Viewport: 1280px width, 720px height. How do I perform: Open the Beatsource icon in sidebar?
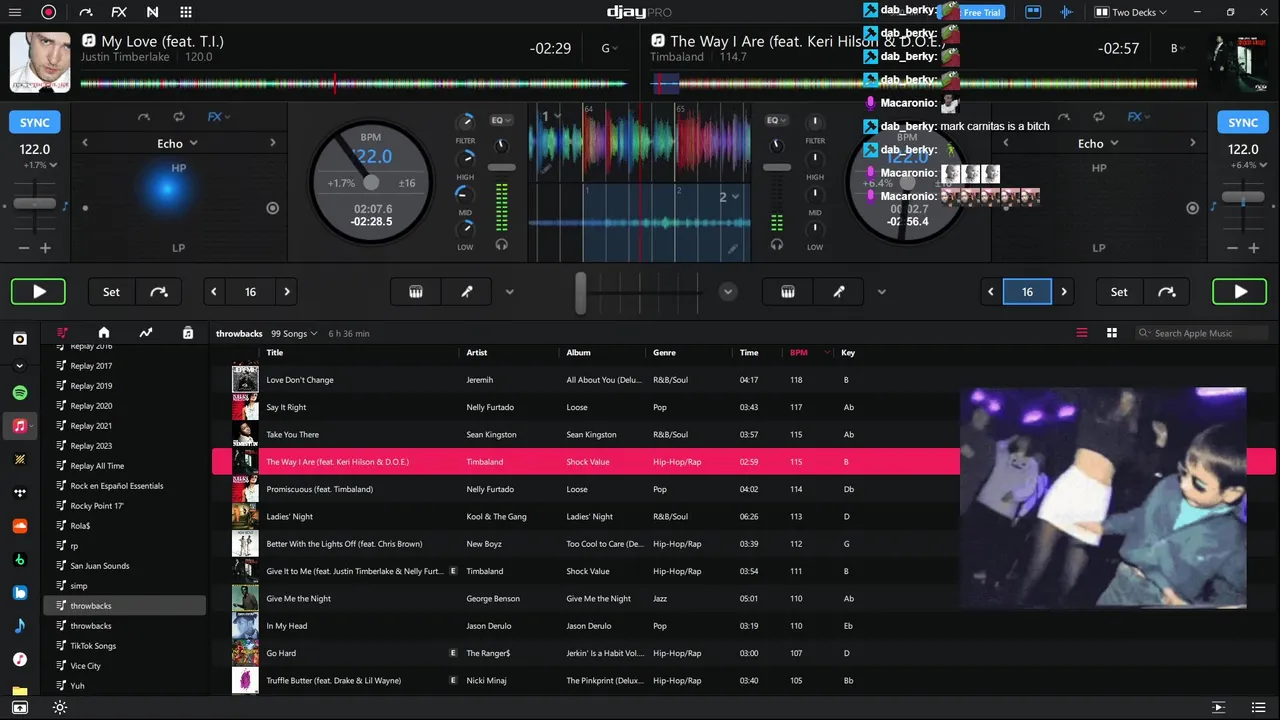pos(20,593)
